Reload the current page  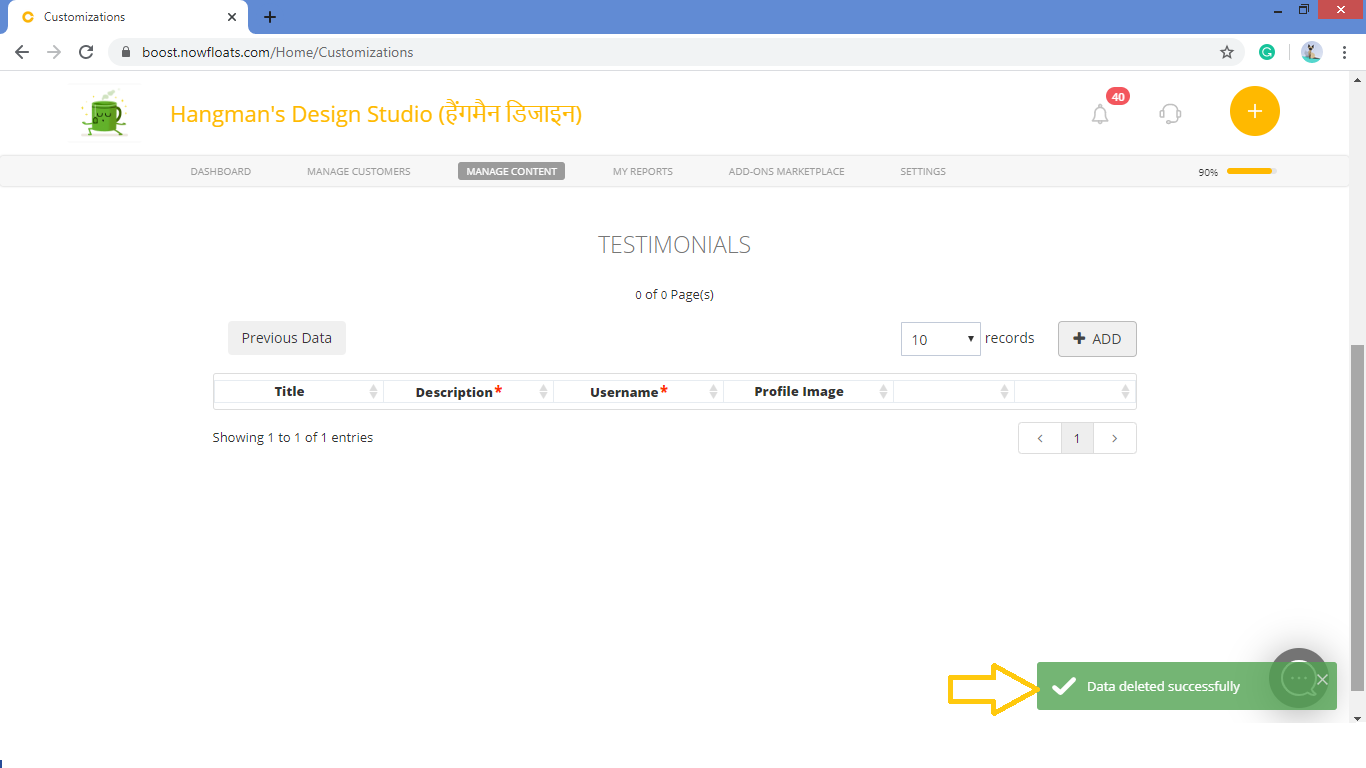click(x=86, y=52)
